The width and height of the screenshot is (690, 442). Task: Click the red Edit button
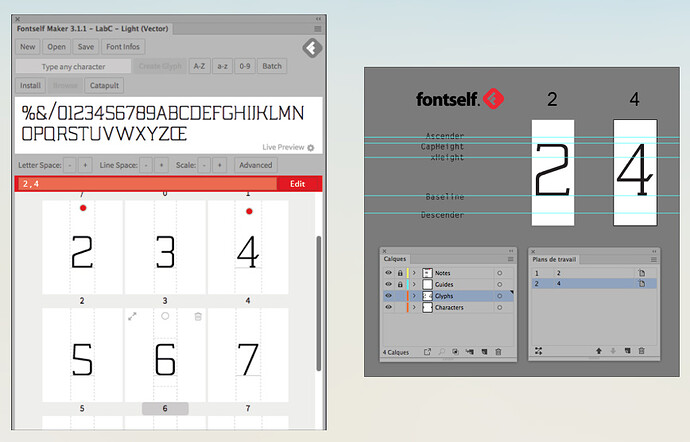click(298, 184)
